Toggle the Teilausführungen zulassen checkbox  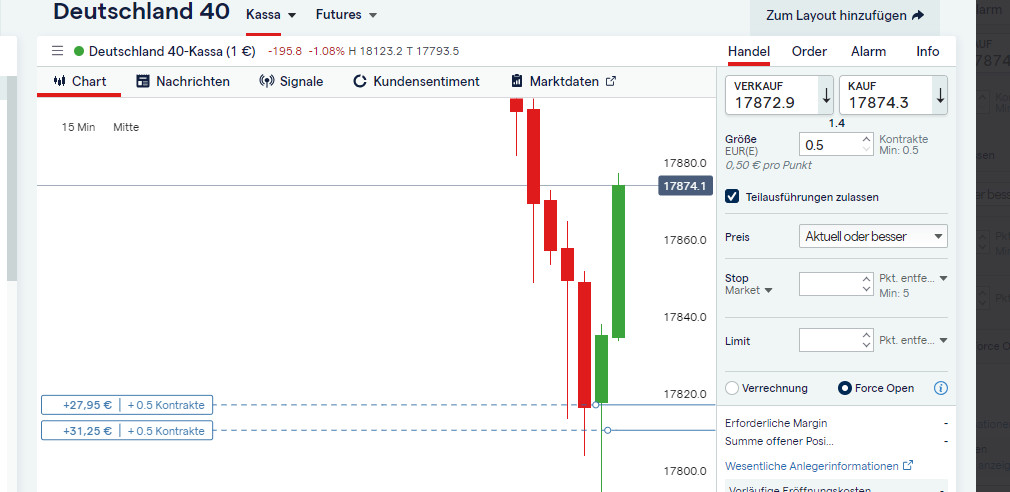click(x=732, y=196)
